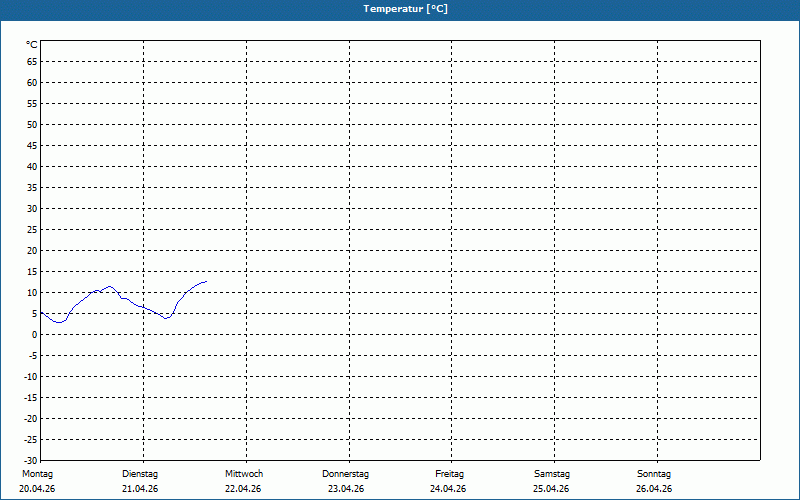This screenshot has height=500, width=800.
Task: Click the Temperatur [°C] title bar
Action: 400,9
